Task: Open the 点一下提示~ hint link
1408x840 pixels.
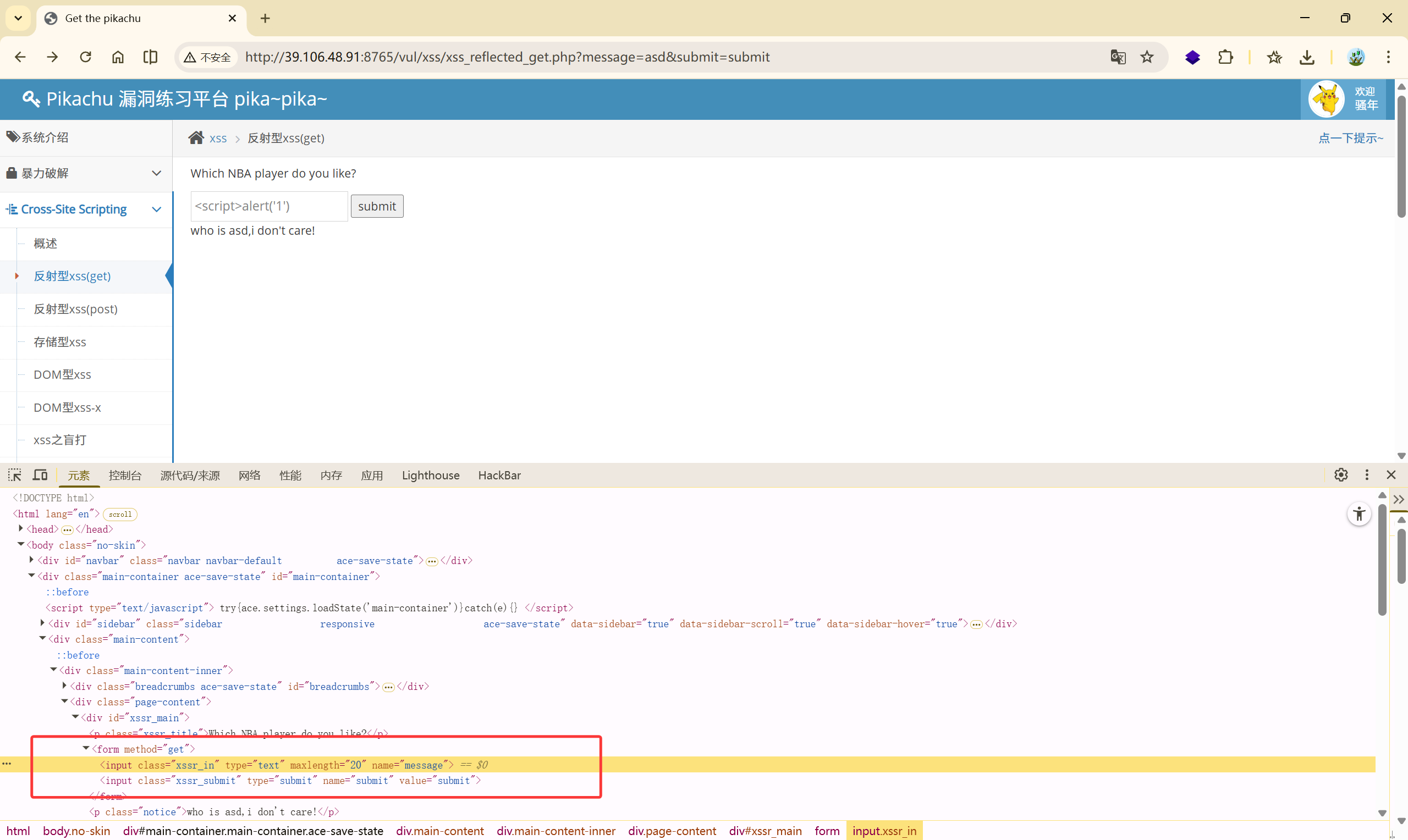Action: [x=1350, y=138]
